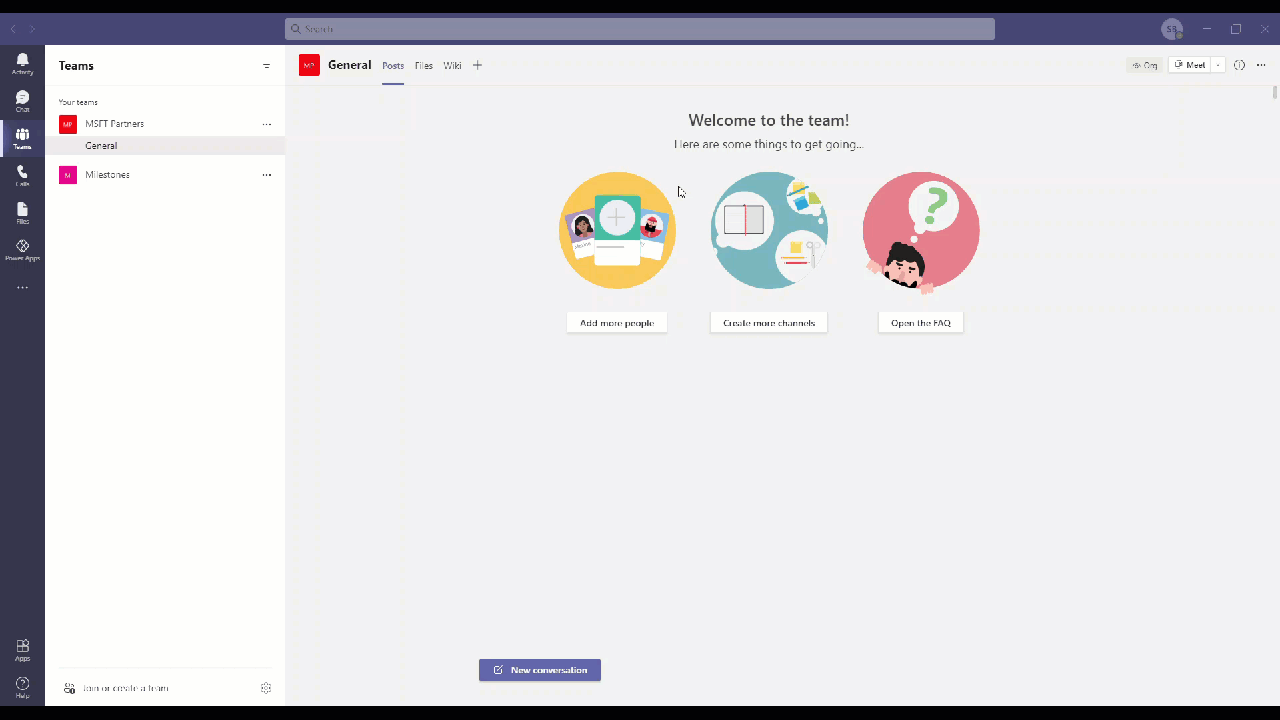The height and width of the screenshot is (720, 1280).
Task: Click the Teams heading in the panel
Action: click(76, 66)
